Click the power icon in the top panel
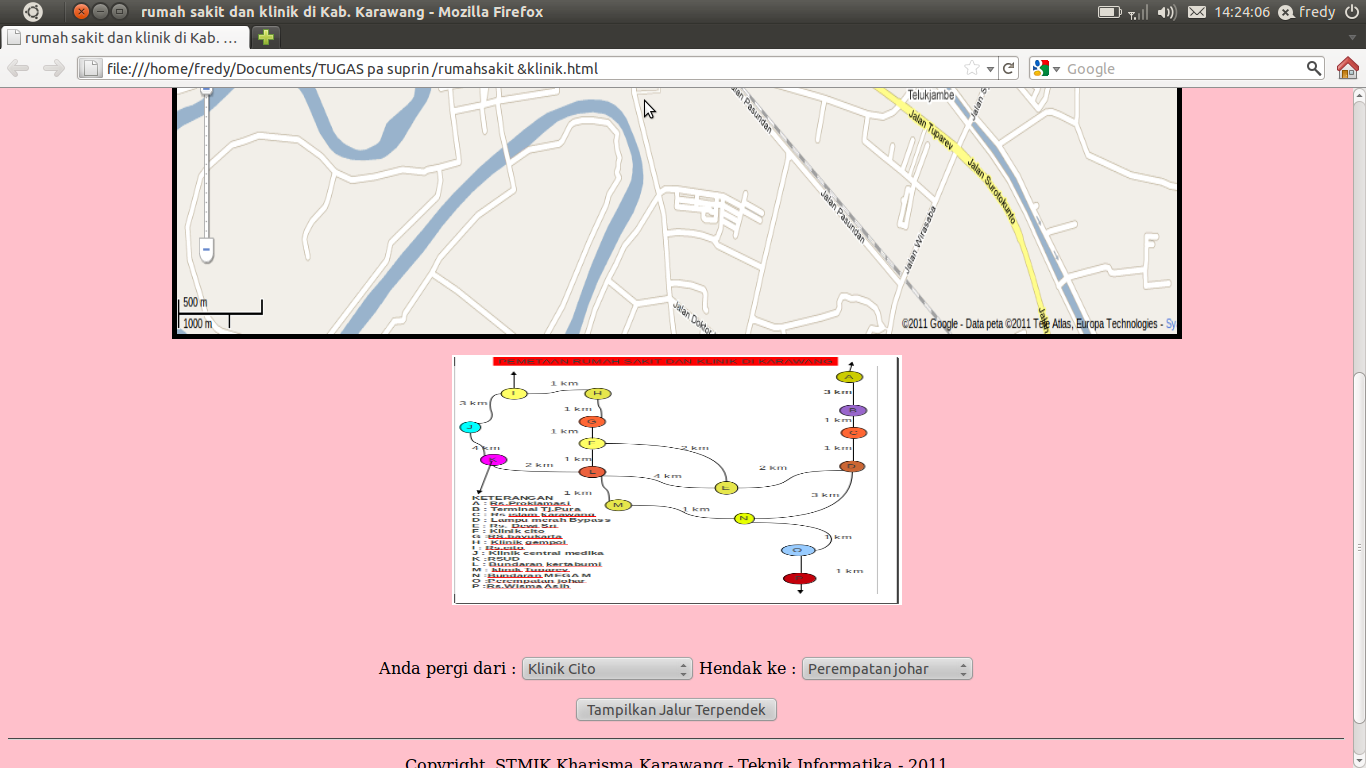 click(x=1351, y=12)
